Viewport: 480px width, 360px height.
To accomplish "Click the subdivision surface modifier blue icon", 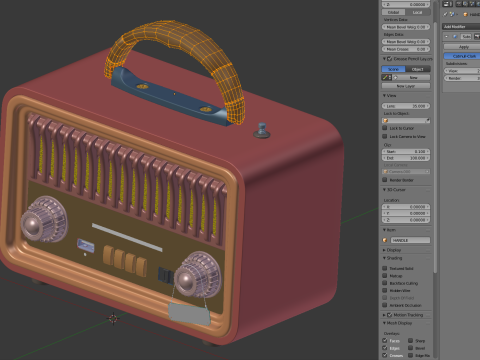I will pos(454,36).
